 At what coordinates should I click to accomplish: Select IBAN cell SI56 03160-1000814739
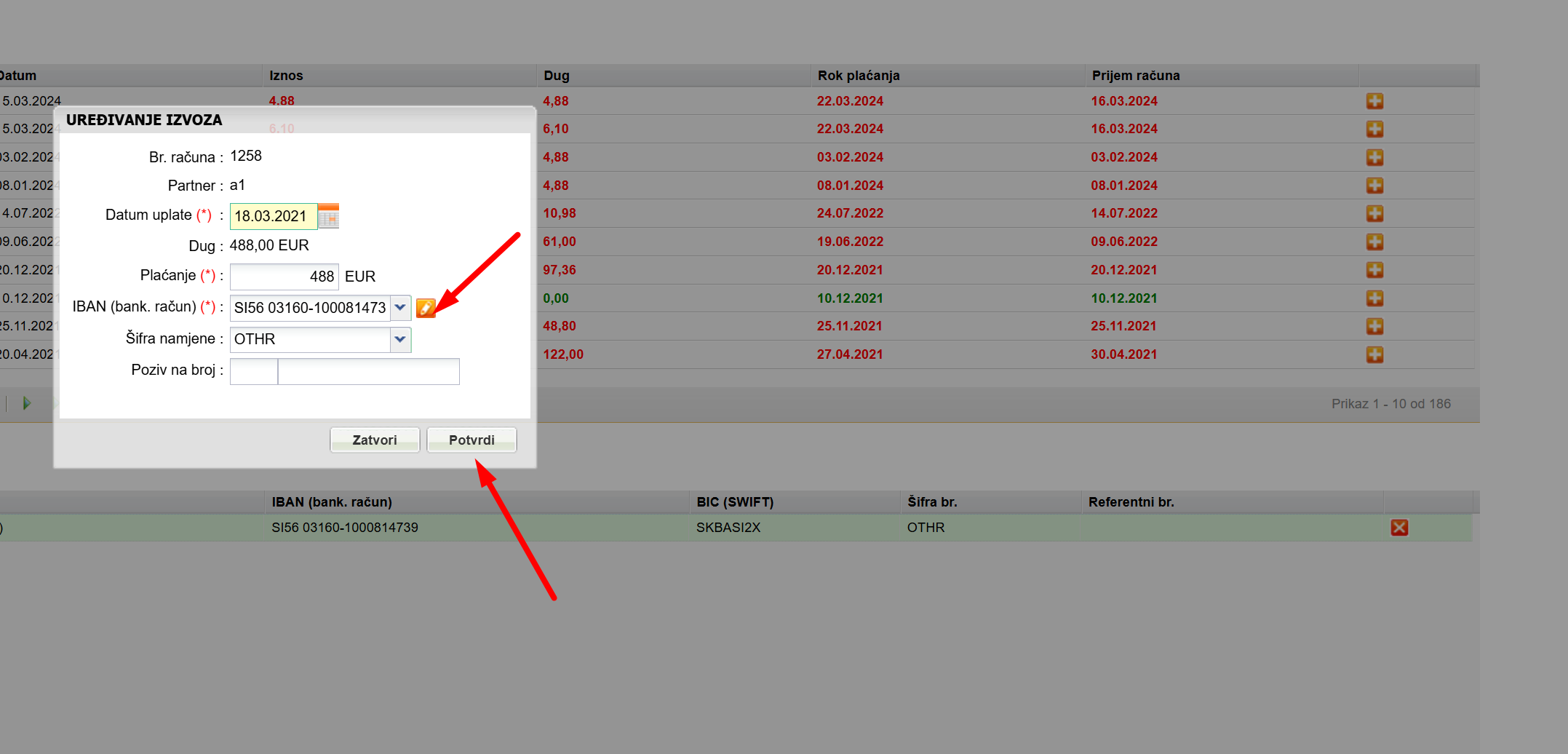tap(345, 528)
